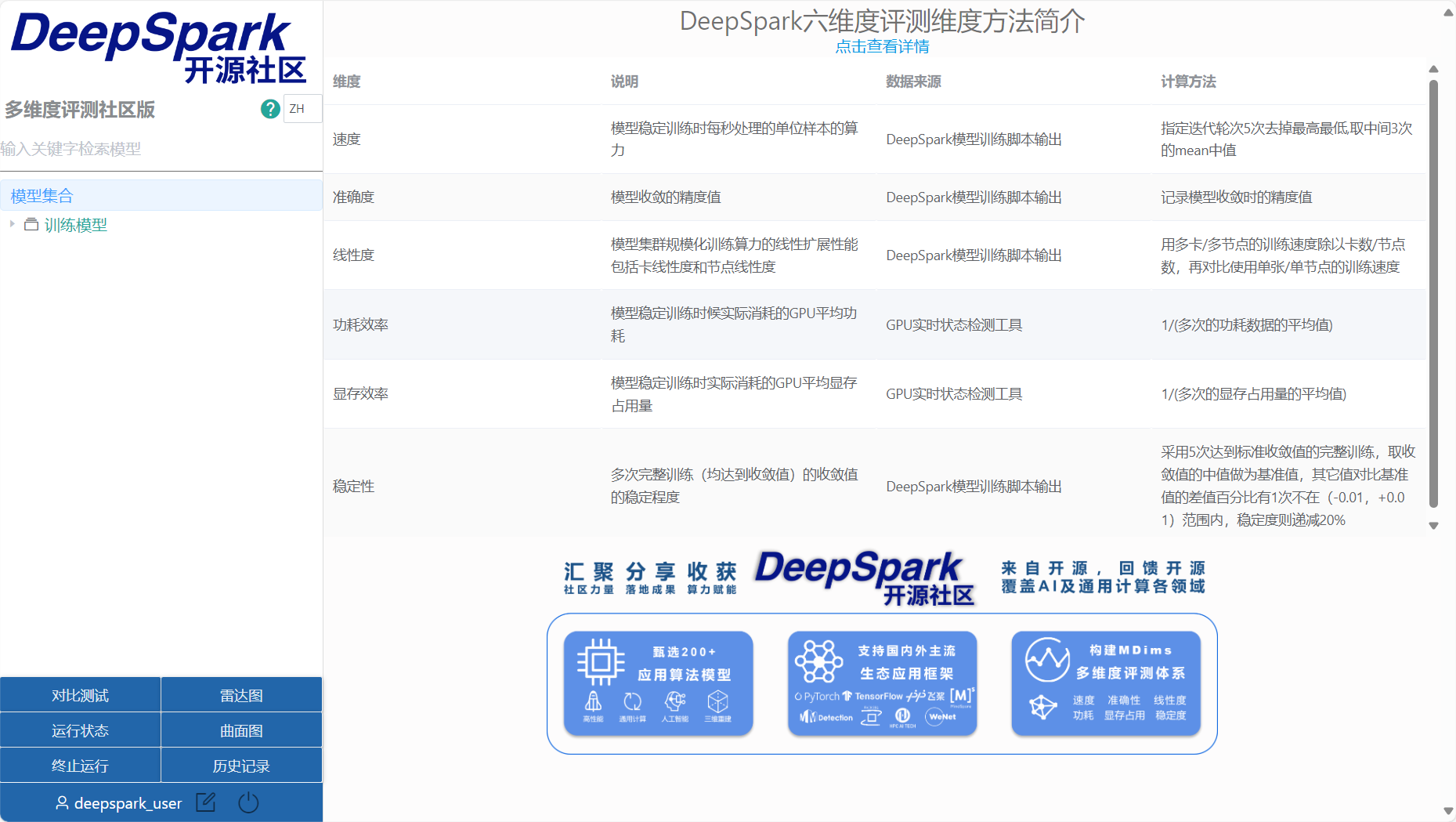Click the user profile icon next to deepspark_user

coord(62,803)
